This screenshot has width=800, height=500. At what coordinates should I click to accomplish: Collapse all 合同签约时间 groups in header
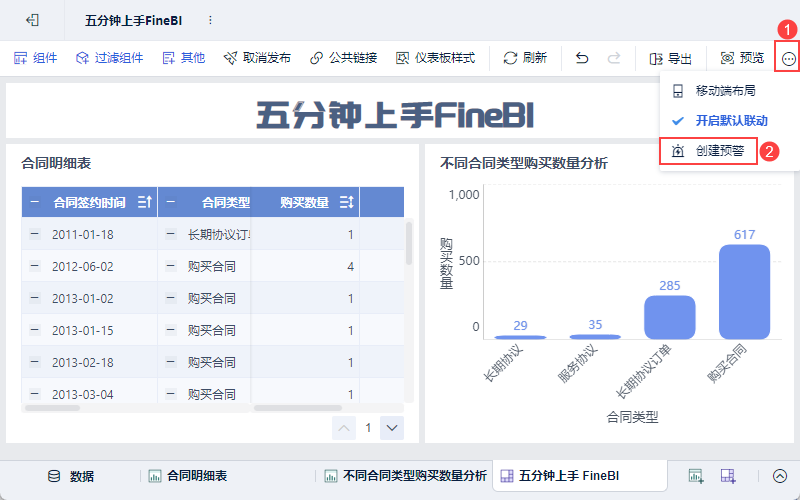click(x=35, y=203)
